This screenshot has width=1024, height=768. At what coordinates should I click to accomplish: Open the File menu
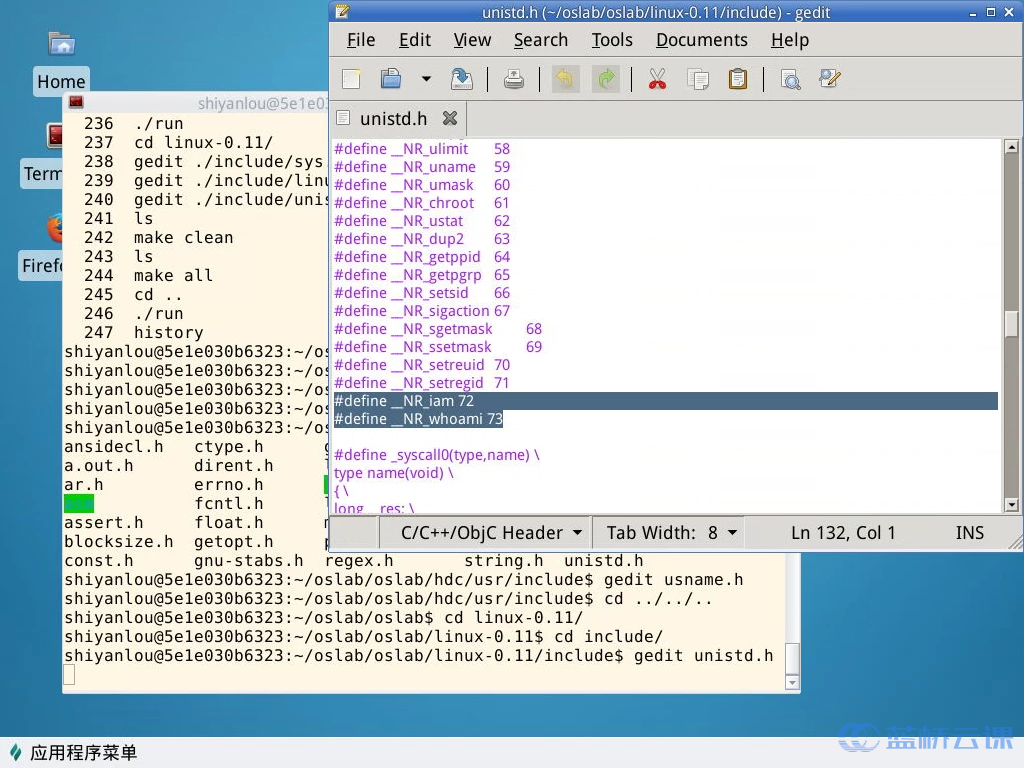click(x=360, y=40)
